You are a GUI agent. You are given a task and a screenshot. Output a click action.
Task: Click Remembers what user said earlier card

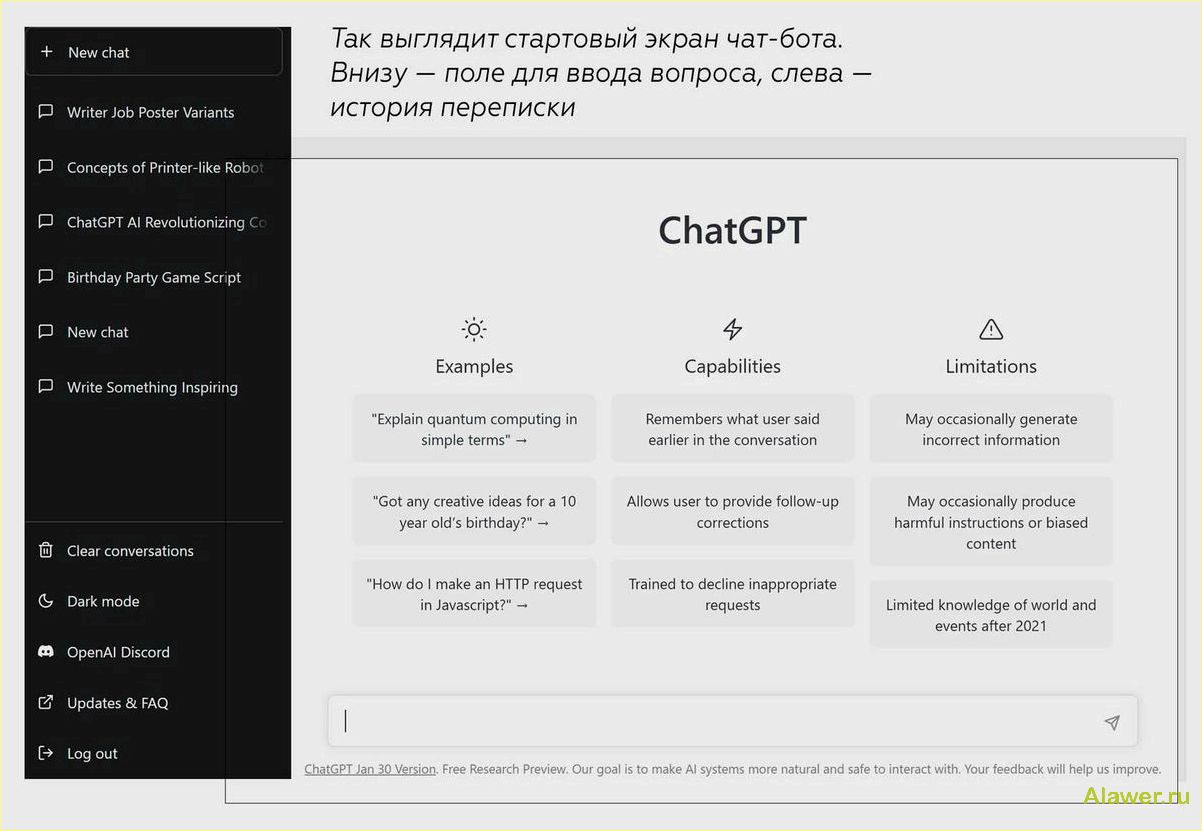click(733, 429)
